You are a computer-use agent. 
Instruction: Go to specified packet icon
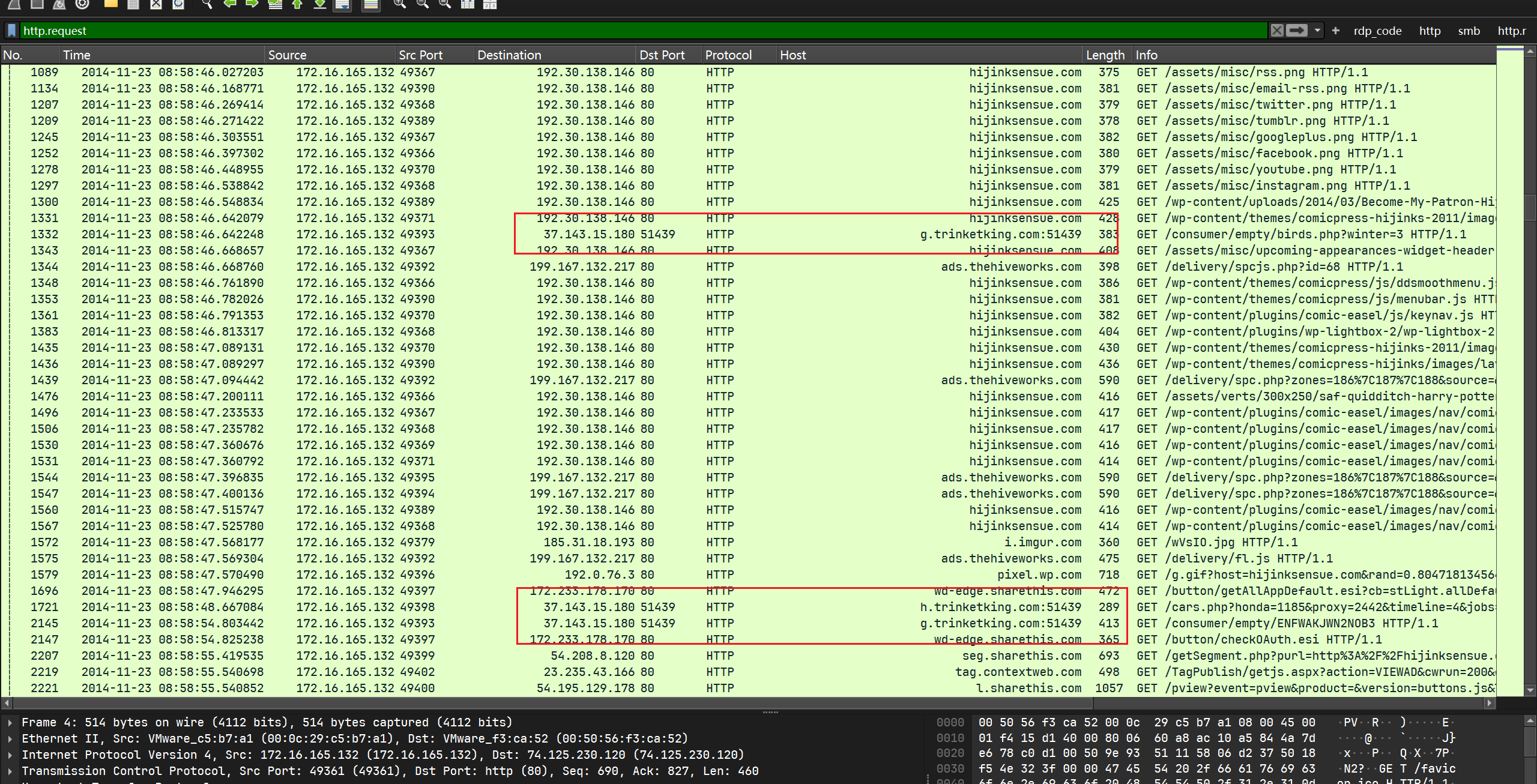275,4
